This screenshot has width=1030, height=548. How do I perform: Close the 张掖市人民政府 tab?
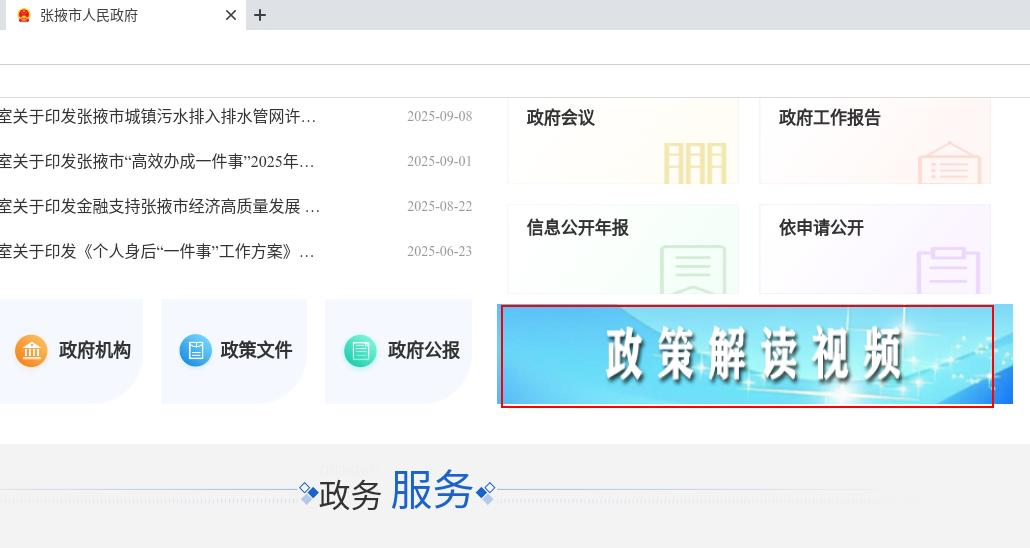pos(231,15)
